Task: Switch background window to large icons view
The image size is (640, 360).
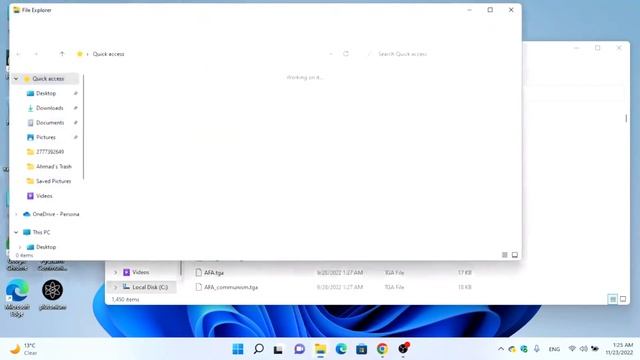Action: click(x=623, y=299)
